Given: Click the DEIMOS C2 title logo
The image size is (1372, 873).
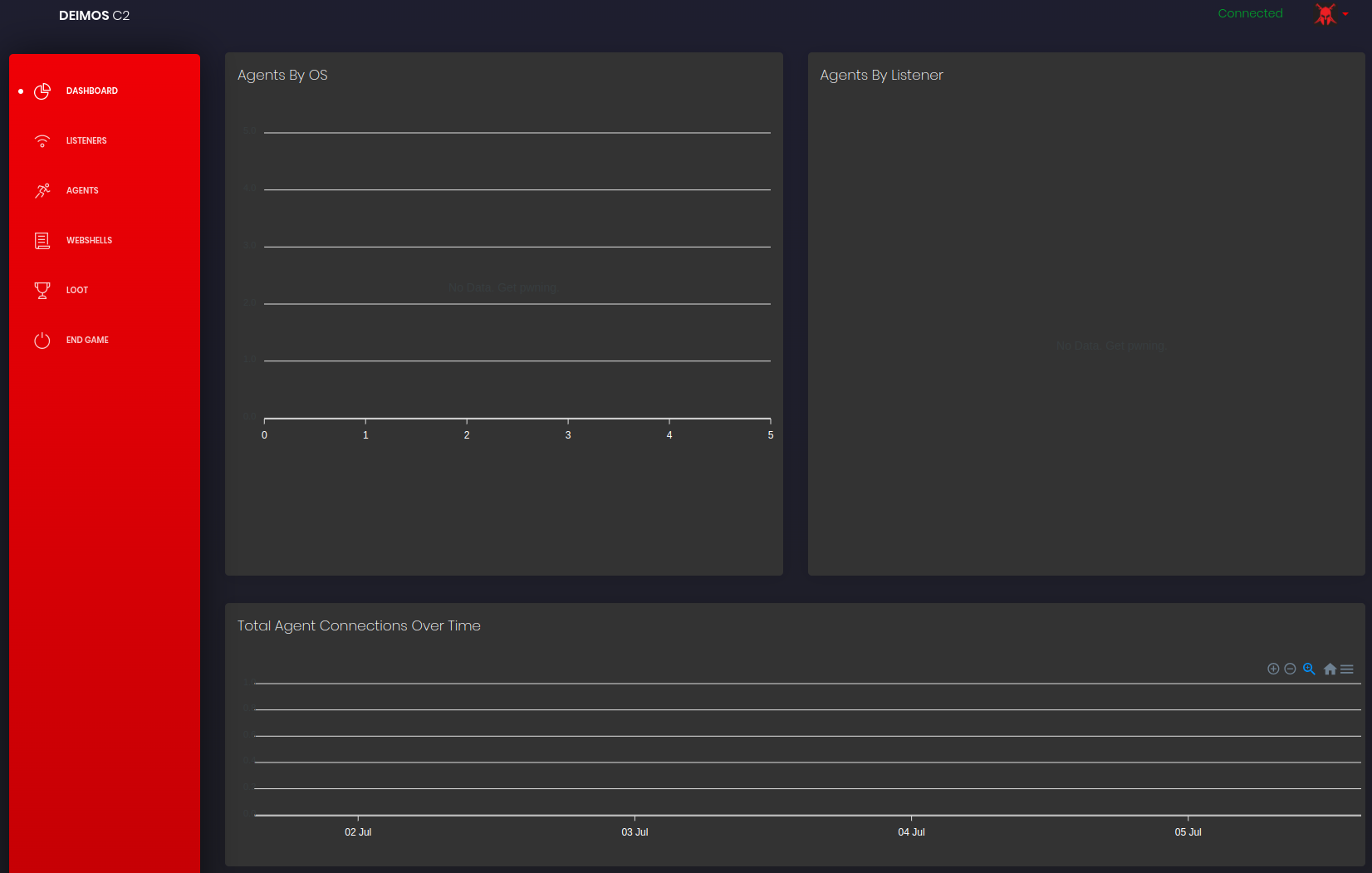Looking at the screenshot, I should 93,15.
